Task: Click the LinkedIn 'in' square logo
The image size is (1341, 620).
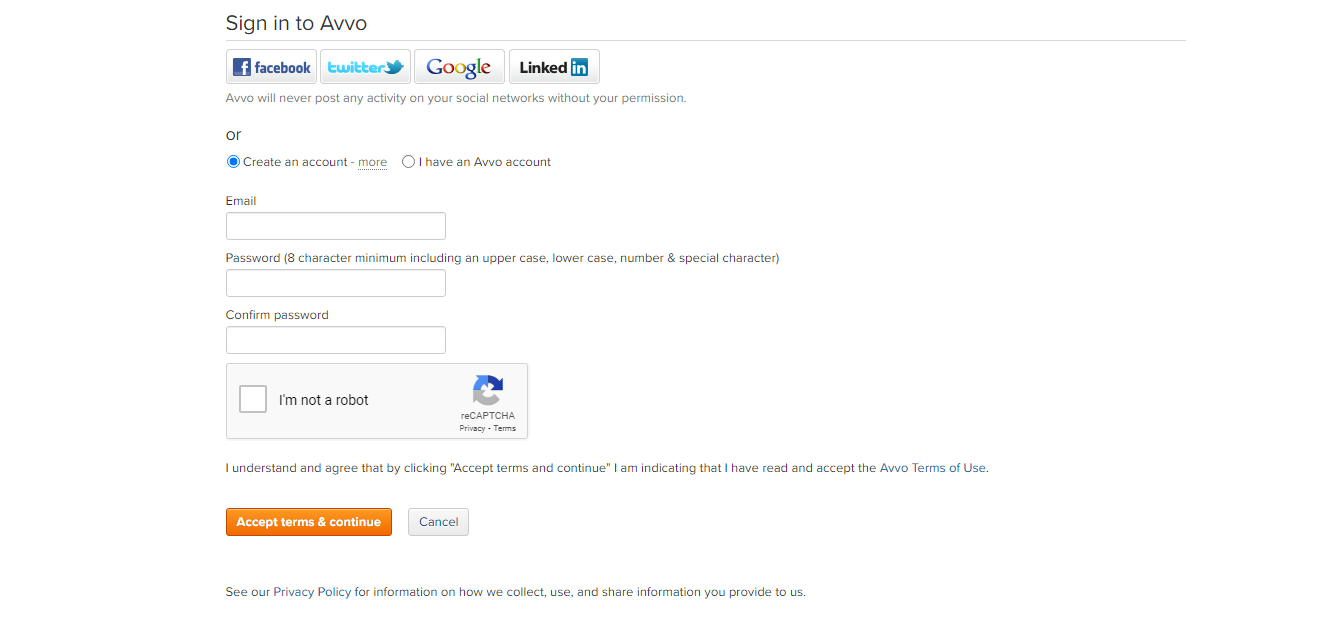Action: click(580, 66)
